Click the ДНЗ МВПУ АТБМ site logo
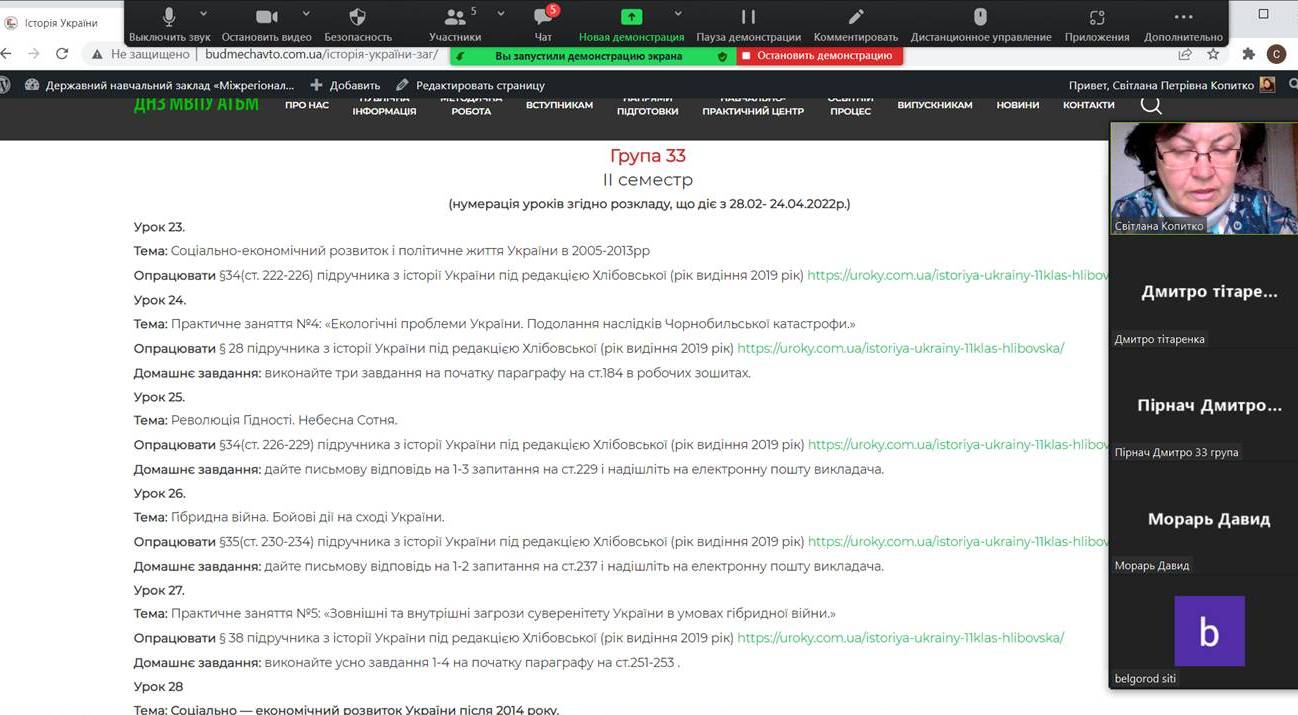The image size is (1298, 715). (x=196, y=105)
